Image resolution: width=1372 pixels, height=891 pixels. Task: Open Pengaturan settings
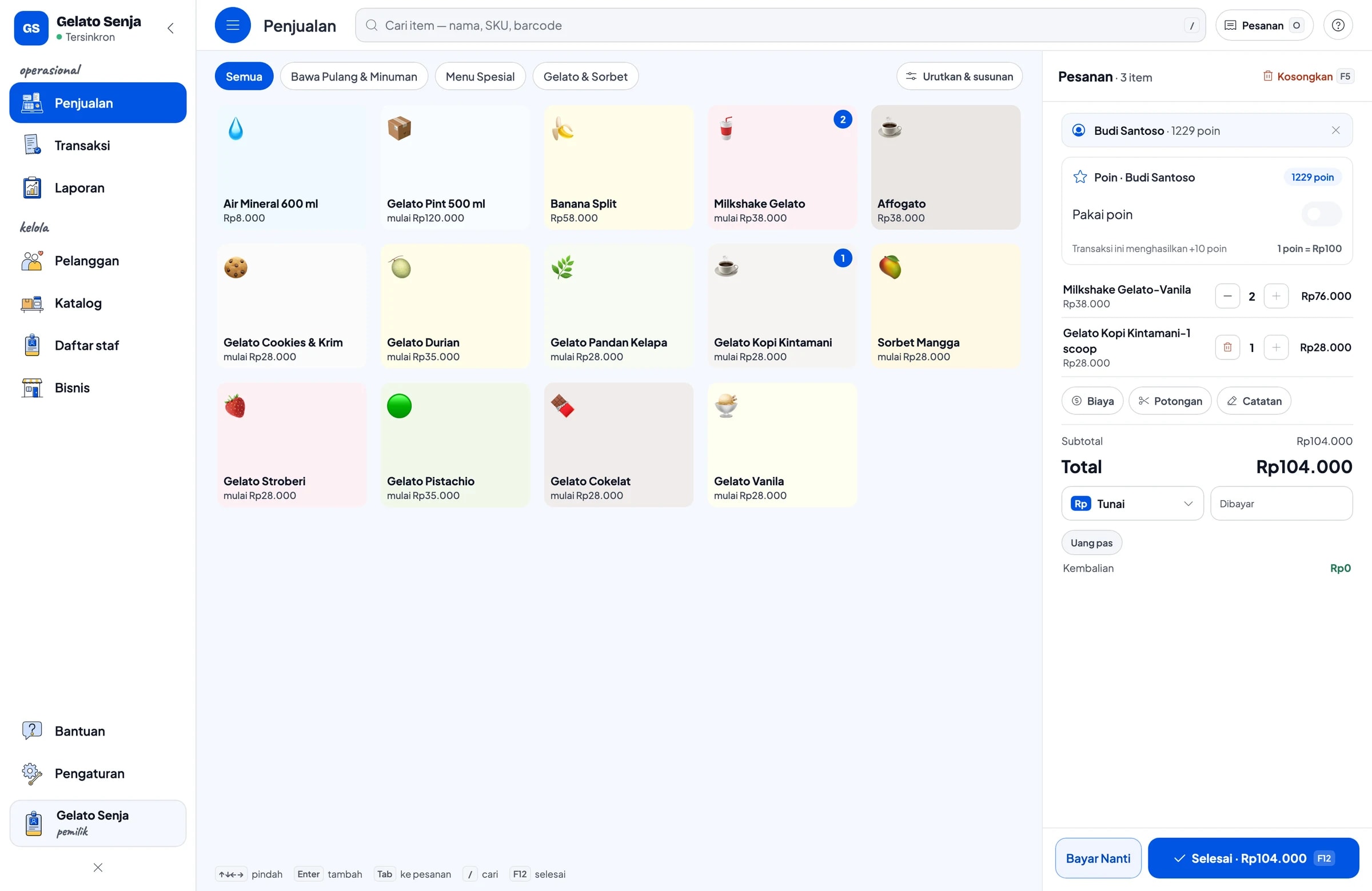click(98, 773)
